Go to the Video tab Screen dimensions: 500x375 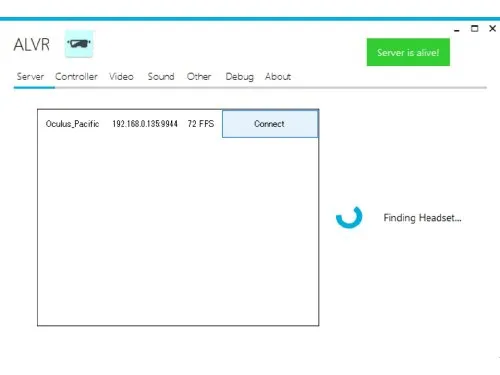click(x=121, y=77)
